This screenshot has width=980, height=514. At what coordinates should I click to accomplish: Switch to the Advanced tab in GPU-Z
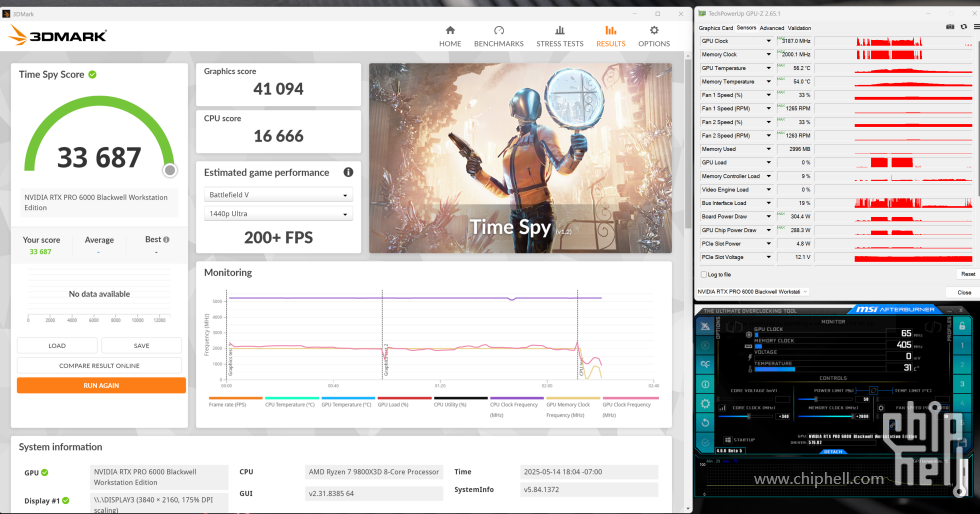point(772,28)
